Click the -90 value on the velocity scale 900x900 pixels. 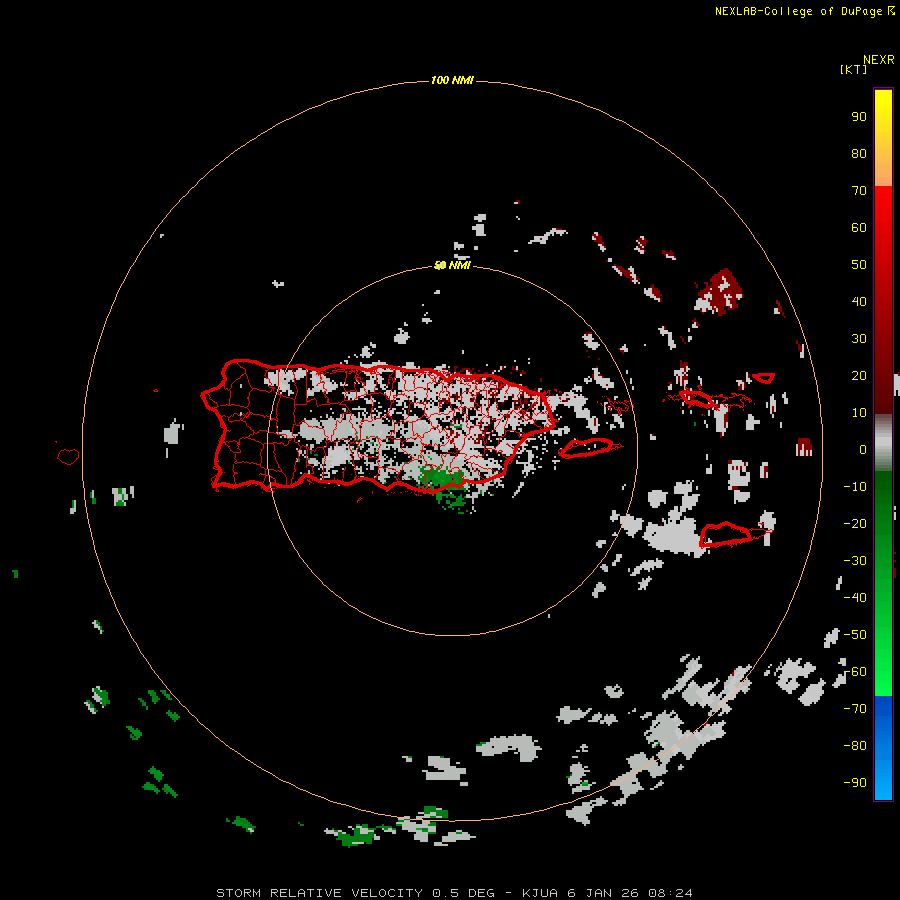855,783
